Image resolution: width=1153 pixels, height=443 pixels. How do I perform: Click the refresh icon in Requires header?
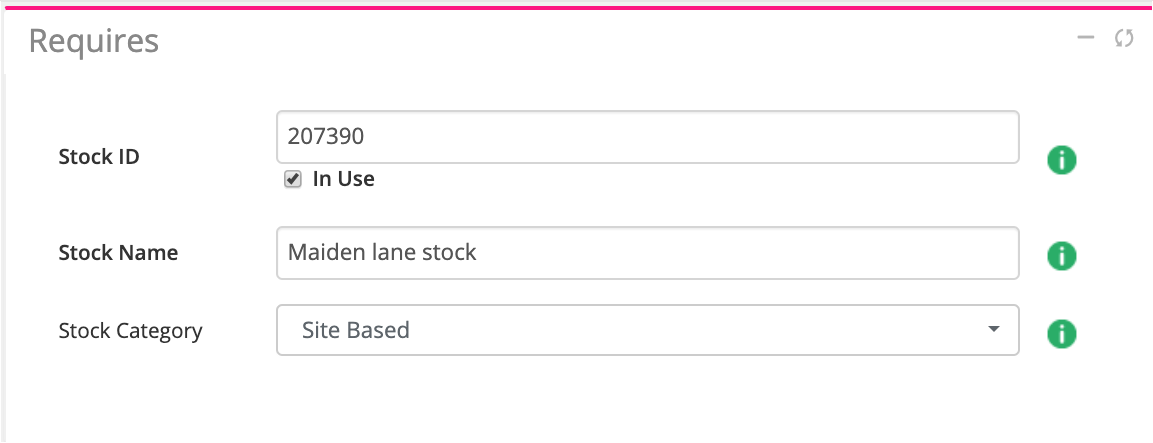pos(1124,39)
